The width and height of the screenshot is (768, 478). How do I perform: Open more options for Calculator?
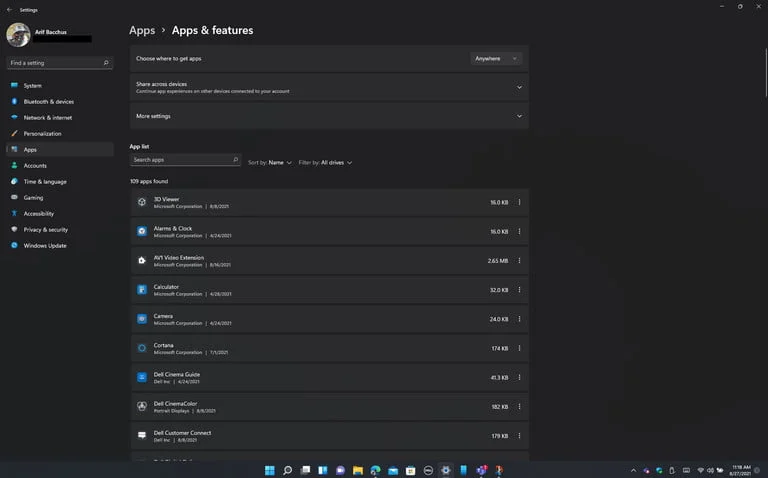[519, 290]
